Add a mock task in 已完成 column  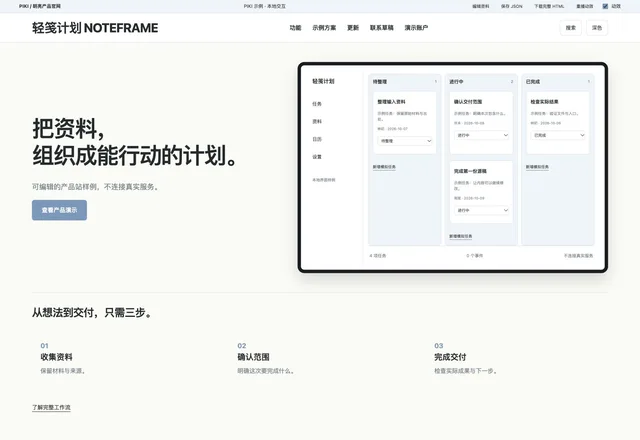click(x=537, y=167)
